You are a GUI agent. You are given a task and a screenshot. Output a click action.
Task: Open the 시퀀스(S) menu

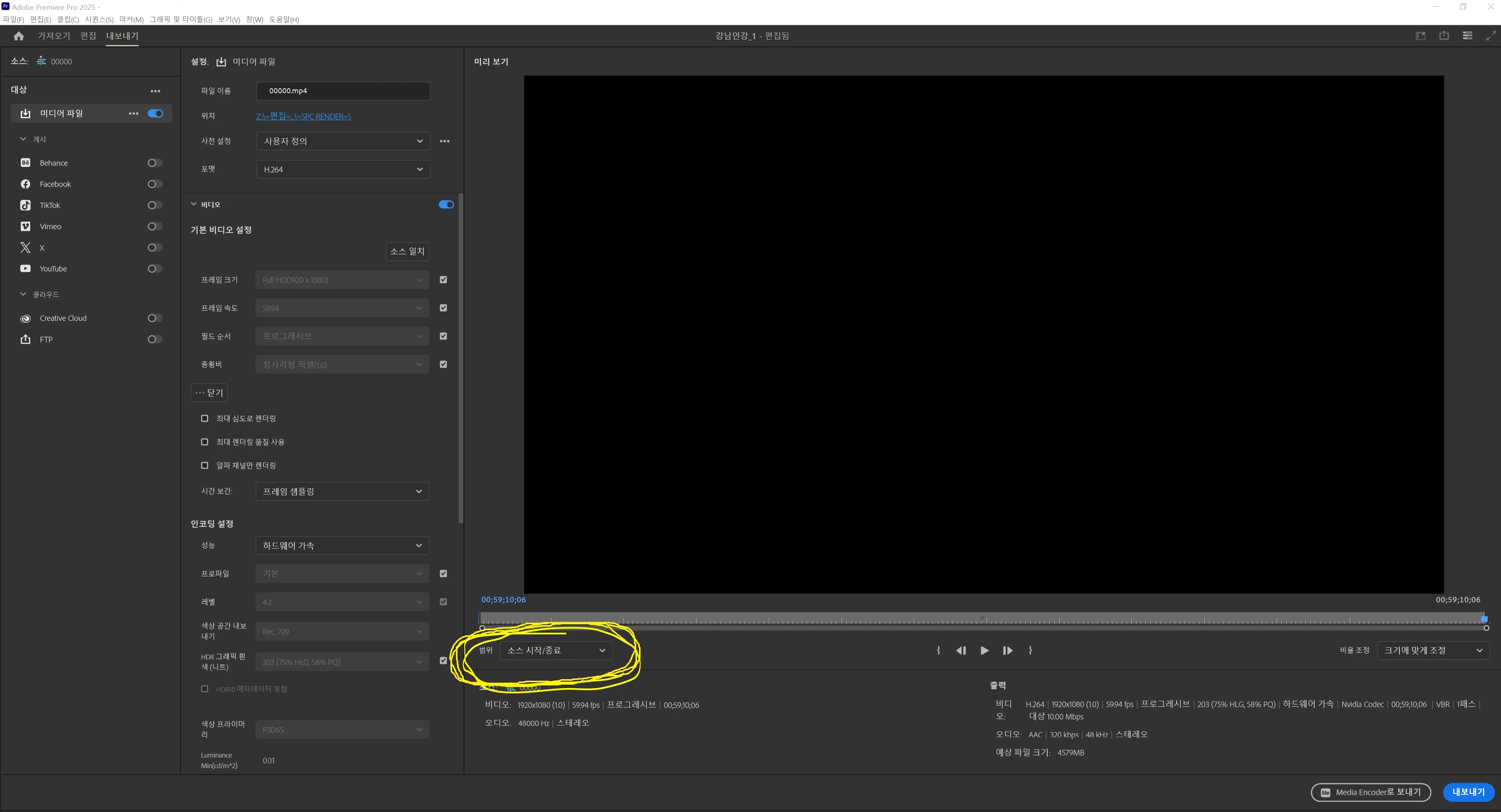[x=99, y=19]
